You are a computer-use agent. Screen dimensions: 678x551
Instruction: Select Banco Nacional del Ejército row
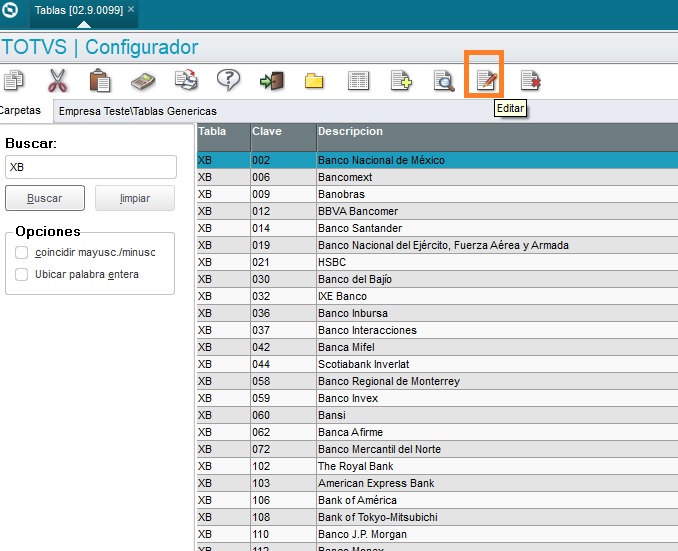coord(438,245)
